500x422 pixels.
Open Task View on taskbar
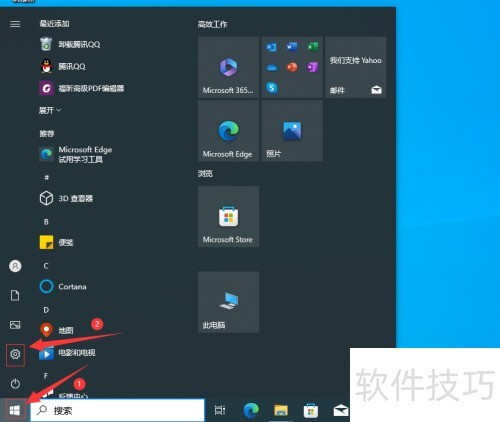coord(220,410)
